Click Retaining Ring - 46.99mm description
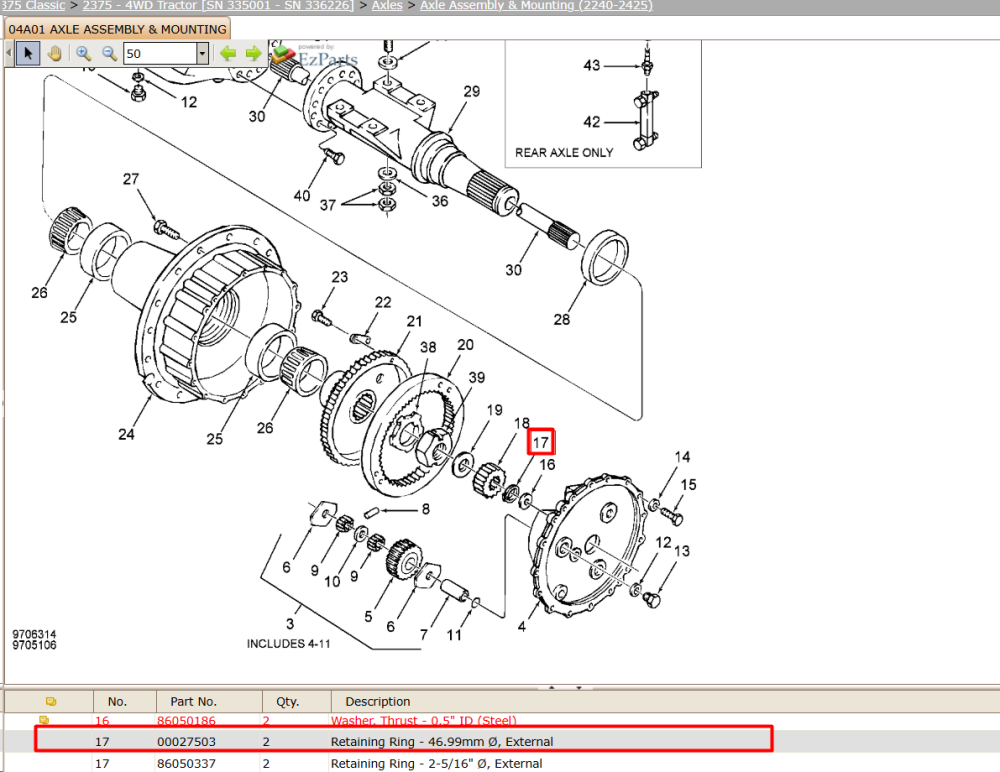Image resolution: width=1000 pixels, height=772 pixels. tap(442, 741)
